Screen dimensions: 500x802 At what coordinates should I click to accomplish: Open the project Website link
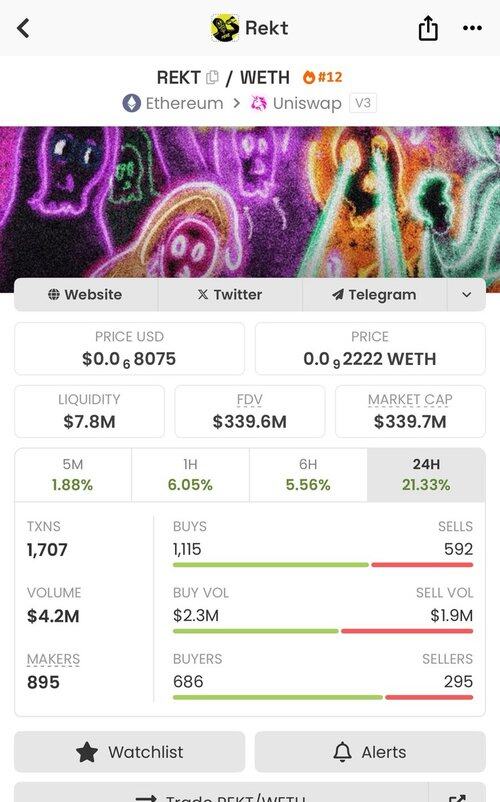coord(86,295)
